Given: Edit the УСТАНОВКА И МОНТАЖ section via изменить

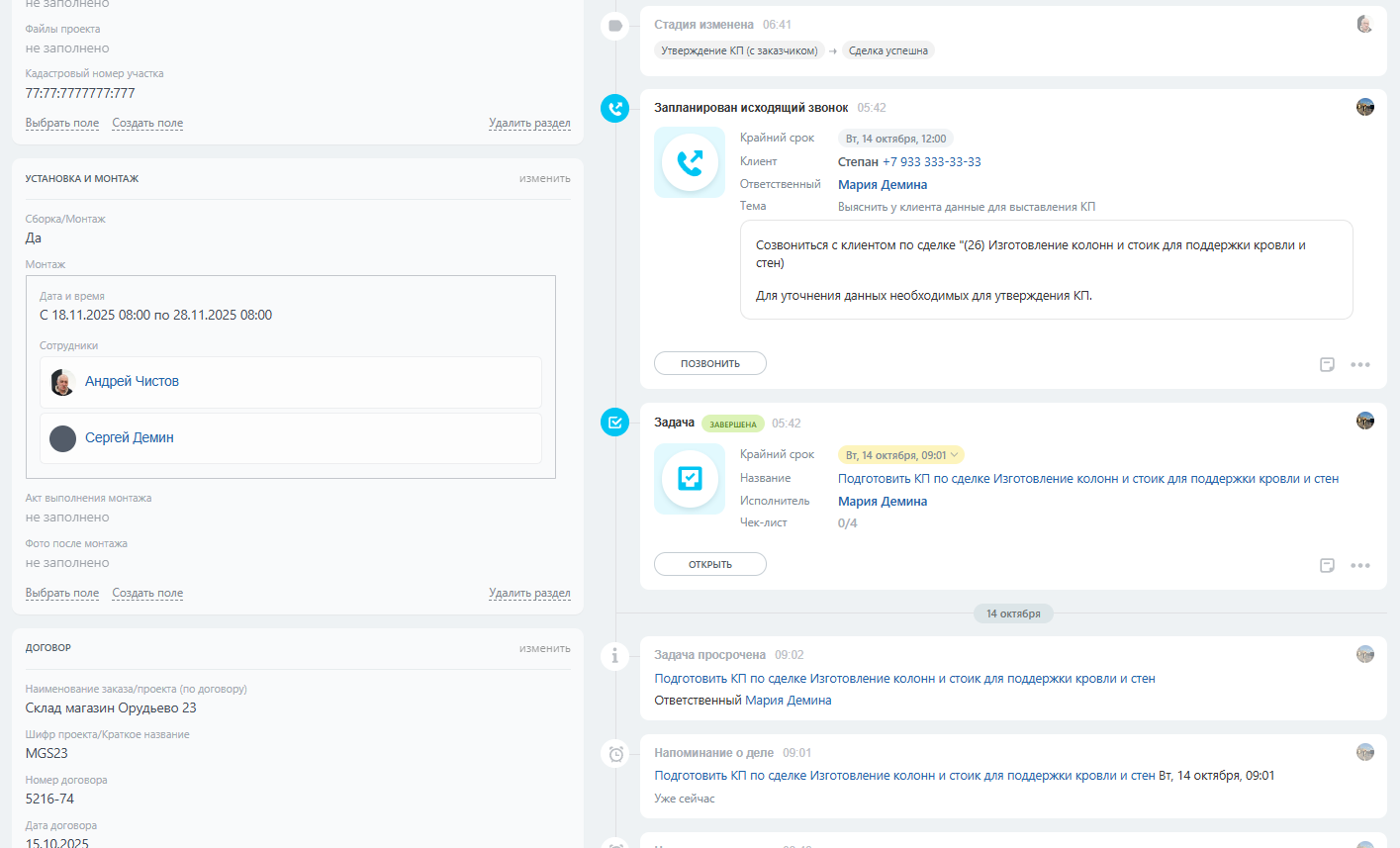Looking at the screenshot, I should tap(545, 179).
